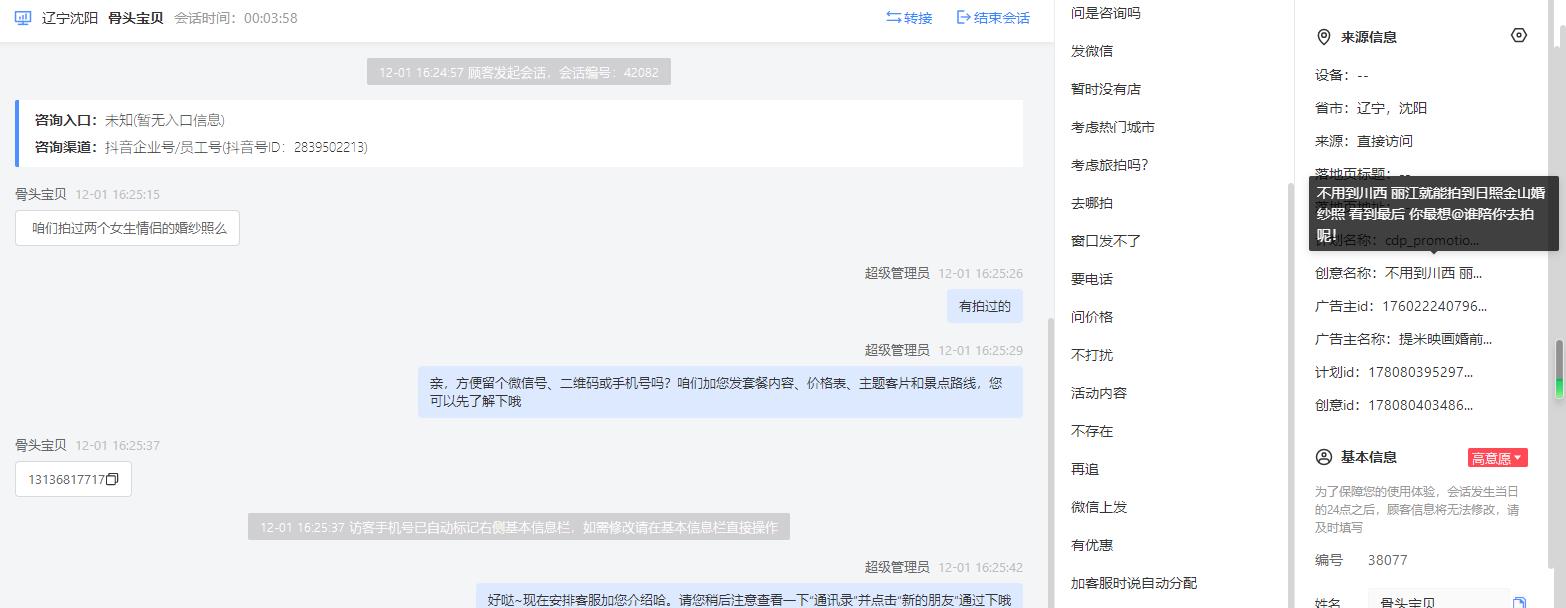Select quick reply 不打扰
This screenshot has height=608, width=1566.
coord(1092,355)
